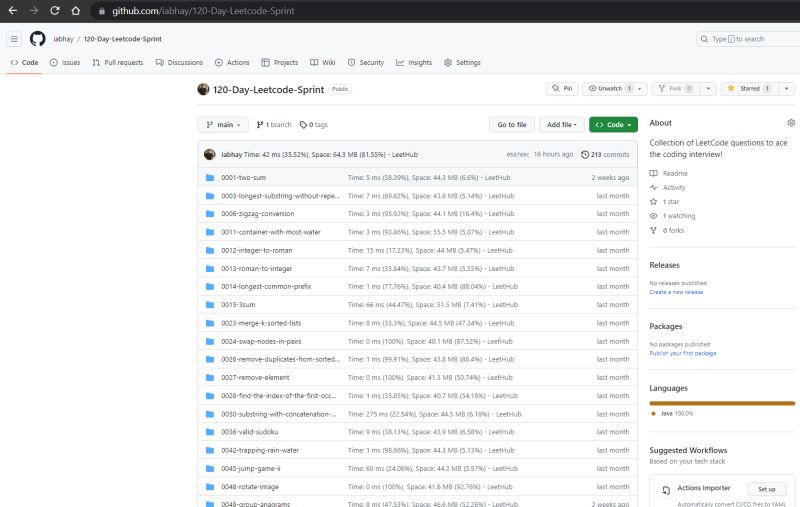Open the 0014-longest-common-prefix folder
800x507 pixels.
[266, 287]
